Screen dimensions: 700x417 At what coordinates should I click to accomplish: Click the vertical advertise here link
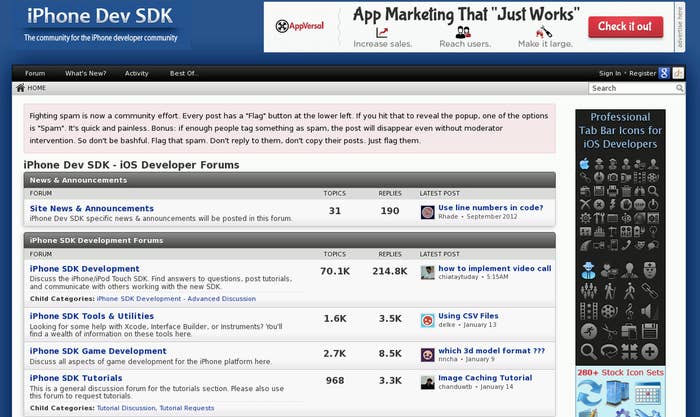coord(680,27)
